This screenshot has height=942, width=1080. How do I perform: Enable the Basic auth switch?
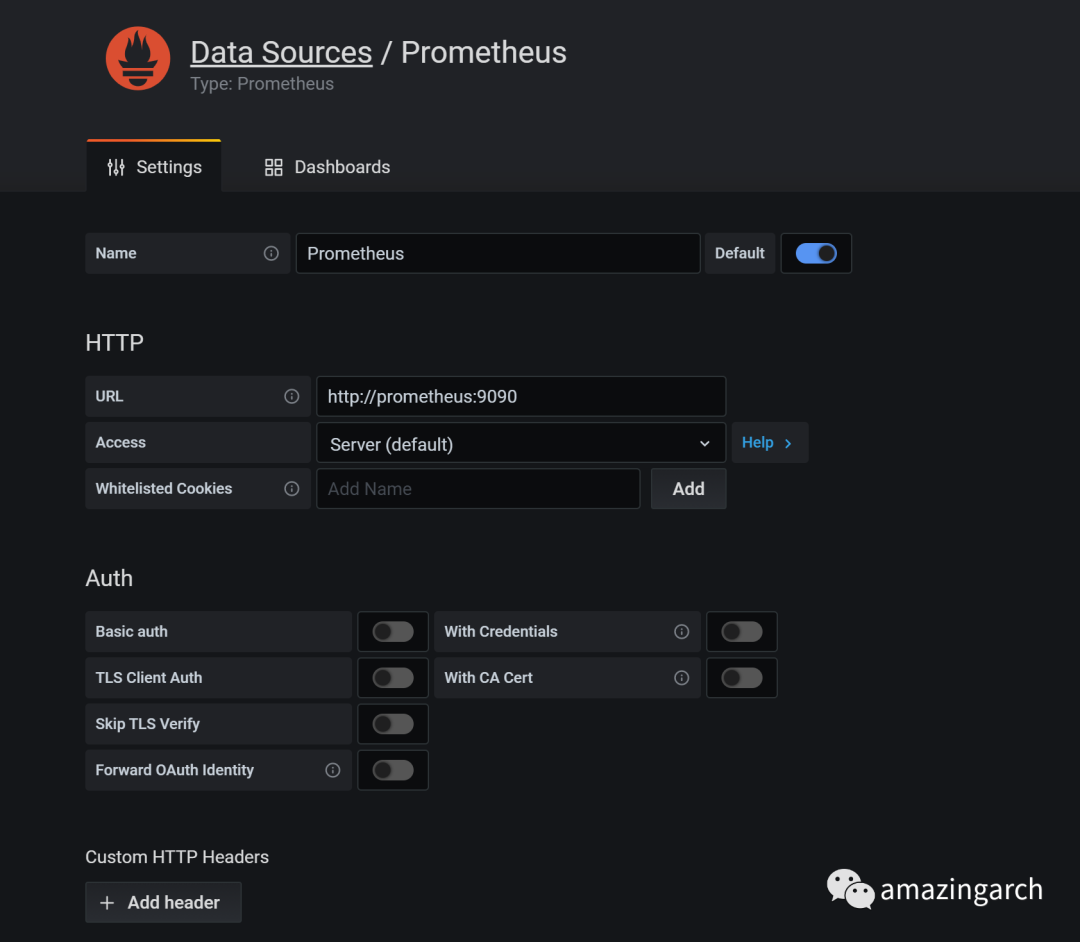(393, 632)
